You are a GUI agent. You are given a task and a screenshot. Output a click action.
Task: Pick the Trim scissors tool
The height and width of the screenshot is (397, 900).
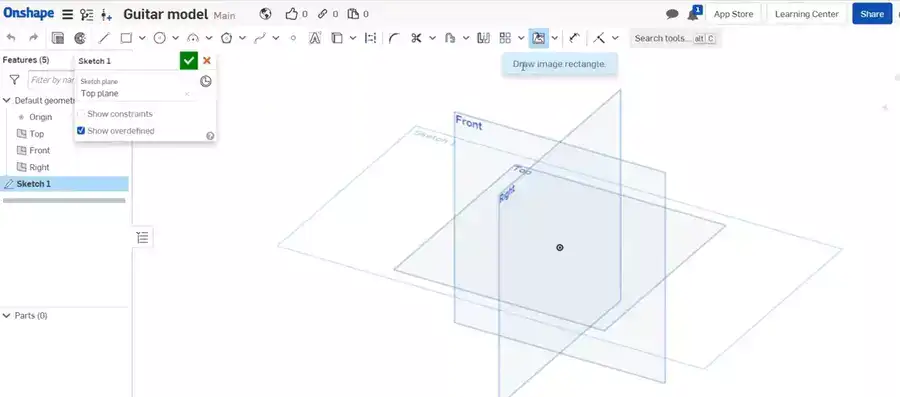416,38
